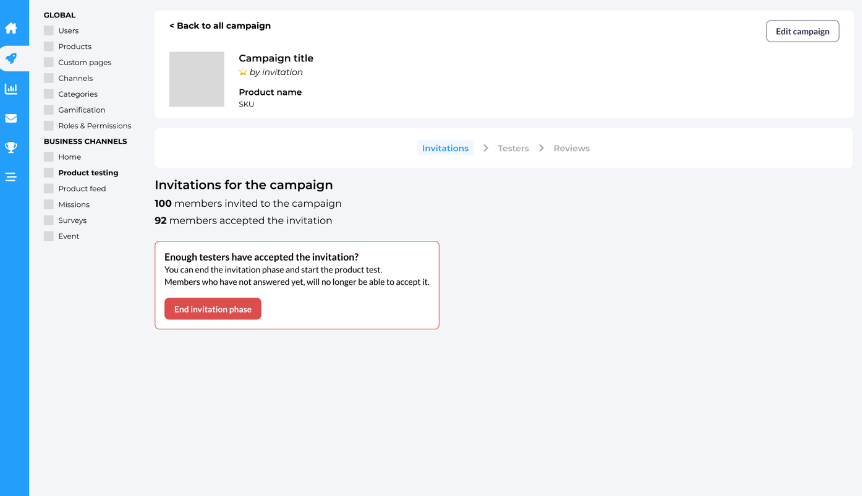
Task: Open the home icon in left rail
Action: point(11,28)
